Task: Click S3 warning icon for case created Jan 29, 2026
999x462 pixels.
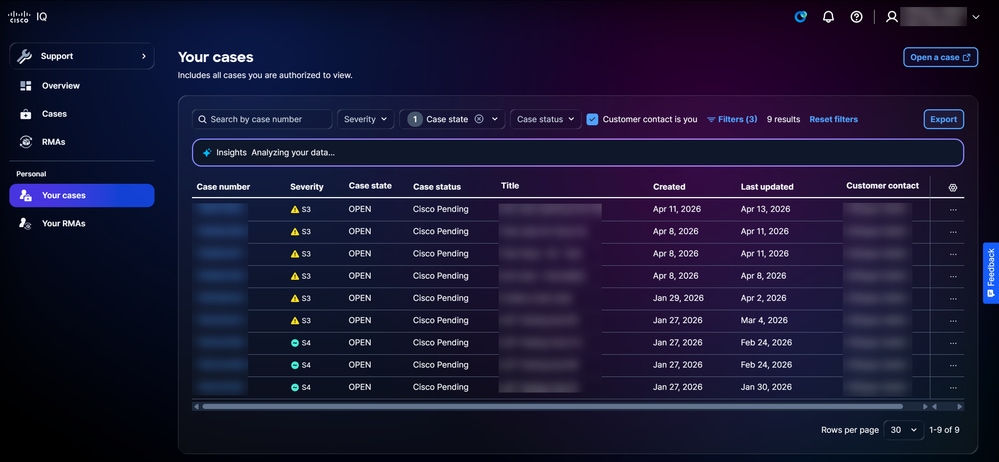Action: click(x=294, y=298)
